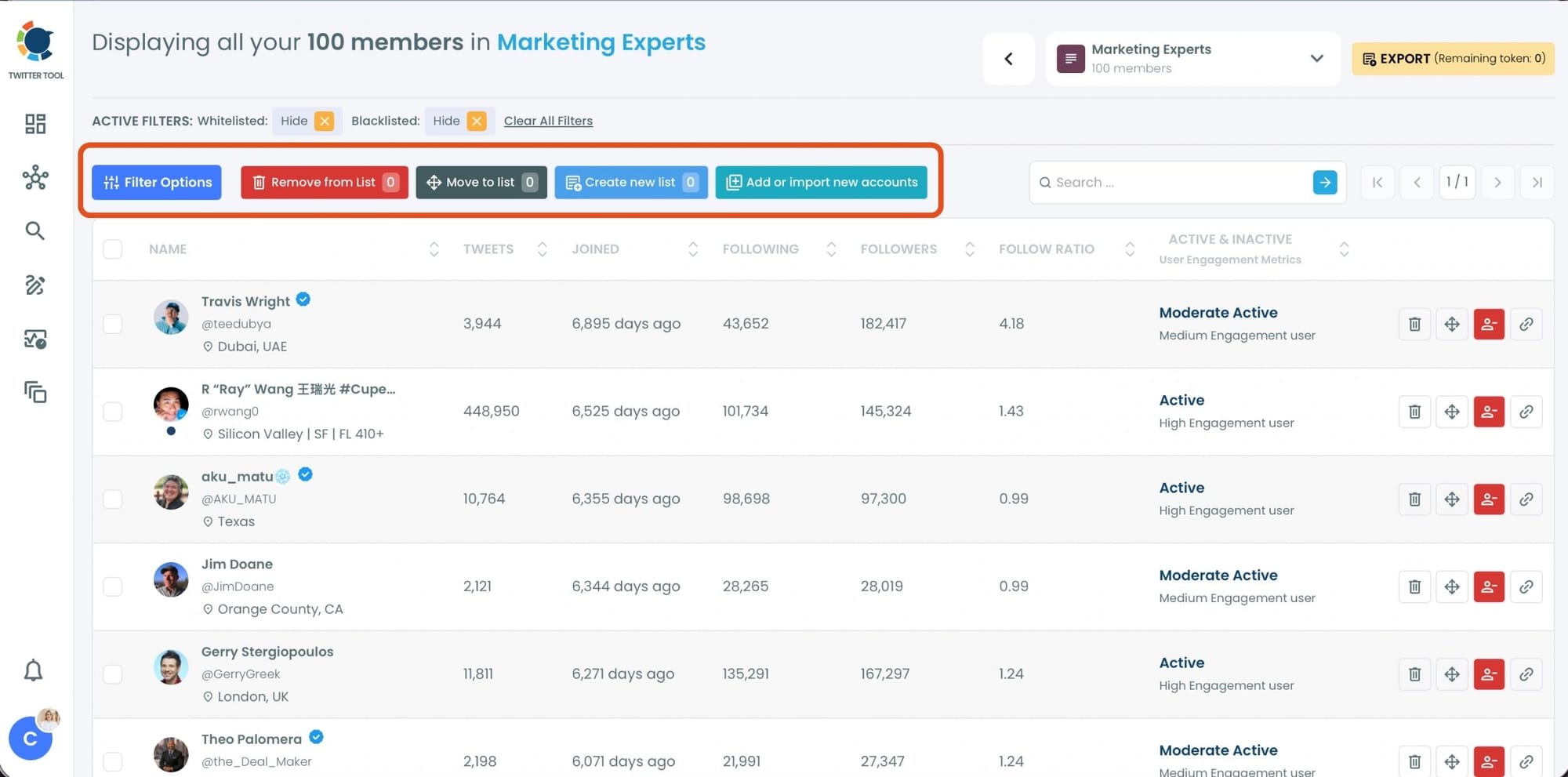Expand the Marketing Experts list dropdown
Viewport: 1568px width, 777px height.
click(x=1316, y=58)
